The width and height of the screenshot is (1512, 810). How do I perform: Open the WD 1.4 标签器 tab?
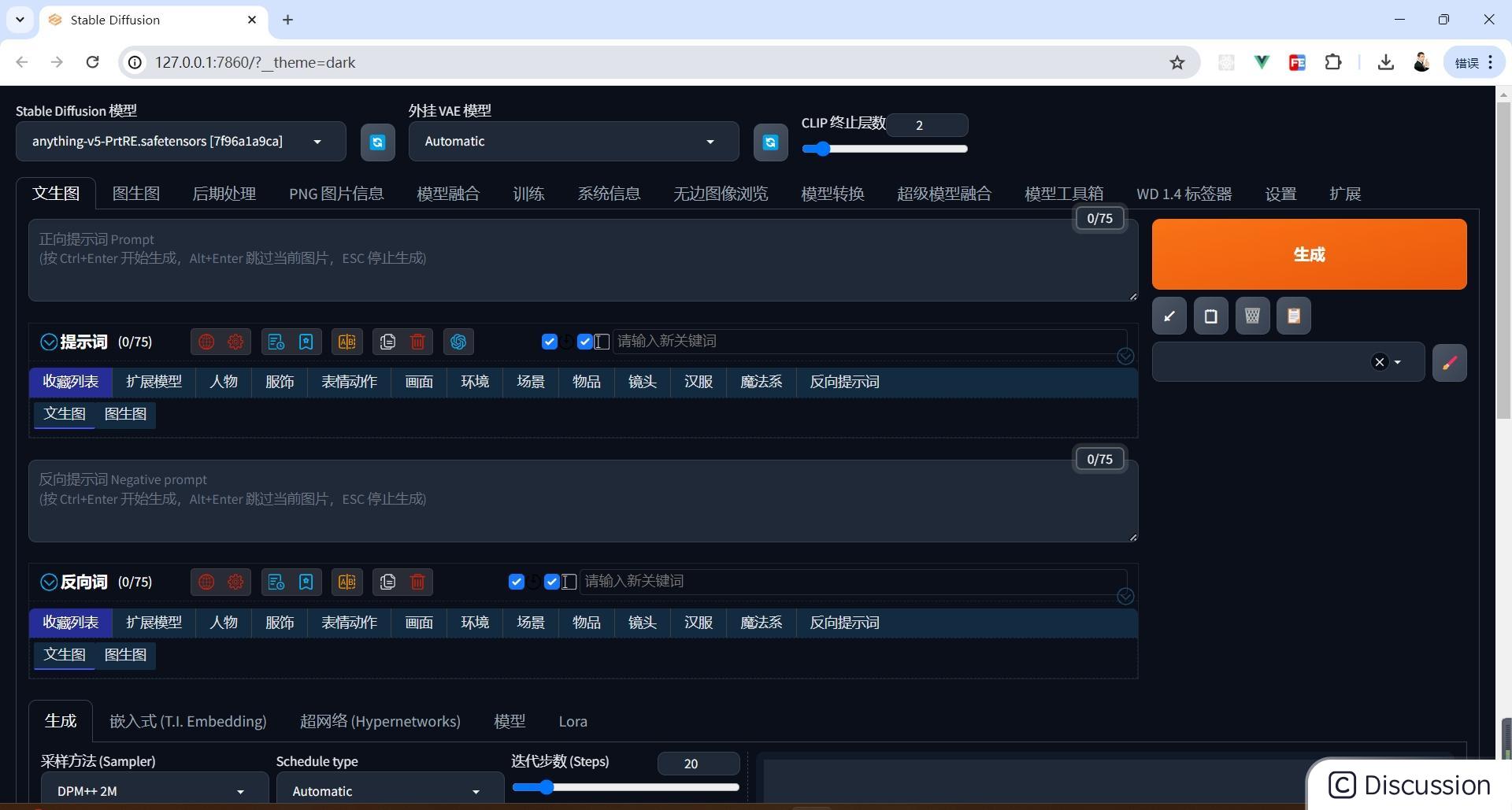point(1184,194)
